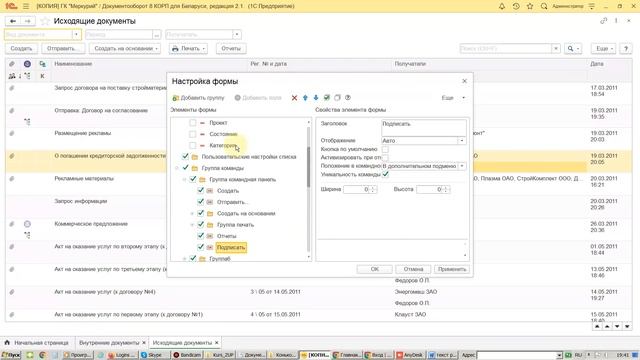Expand Создать на основании tree node
Screen dimensions: 640x360
point(192,213)
